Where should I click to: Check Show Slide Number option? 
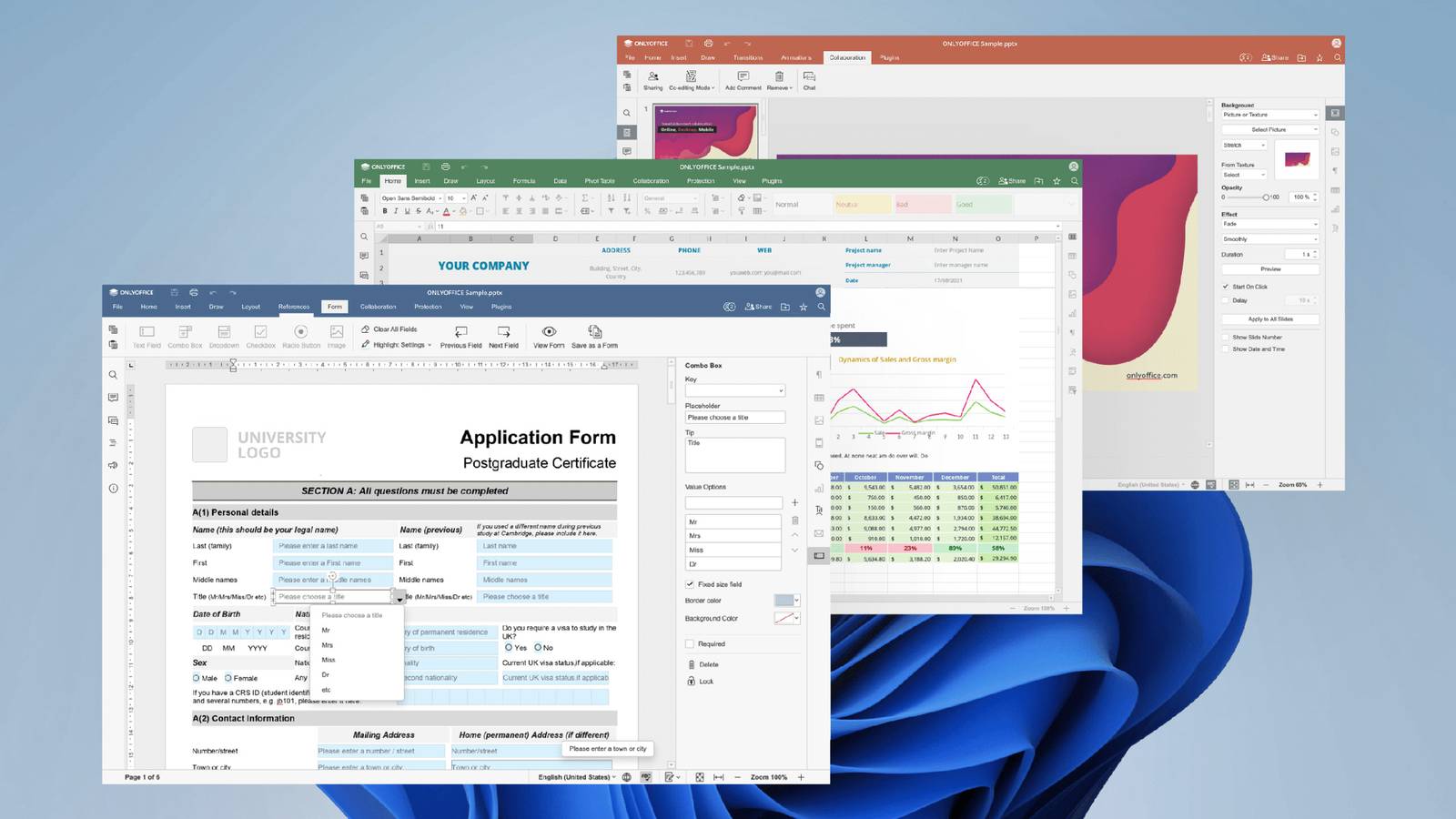(1225, 336)
